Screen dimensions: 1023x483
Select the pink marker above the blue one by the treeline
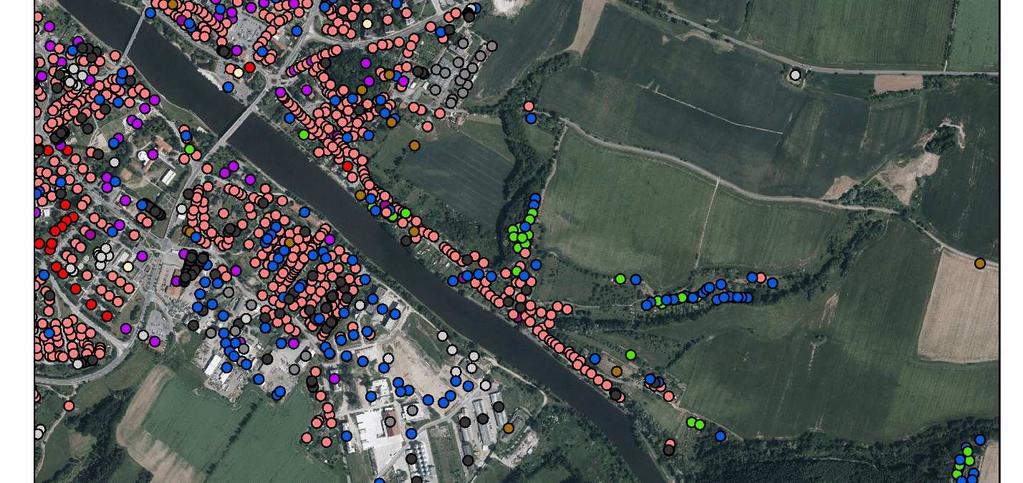[528, 106]
